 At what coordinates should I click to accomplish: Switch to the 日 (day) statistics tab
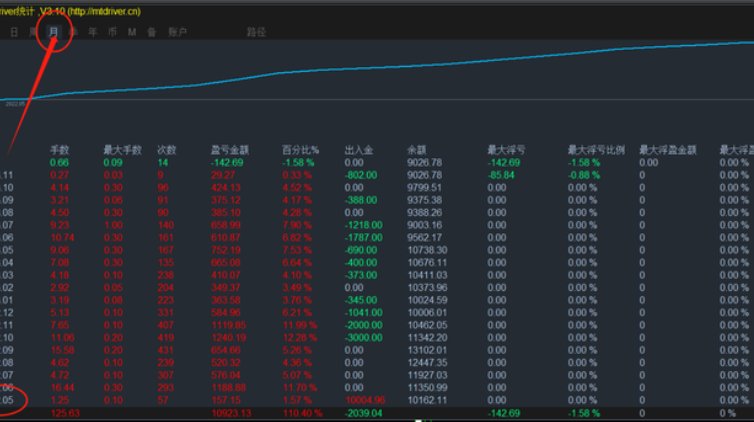point(14,32)
